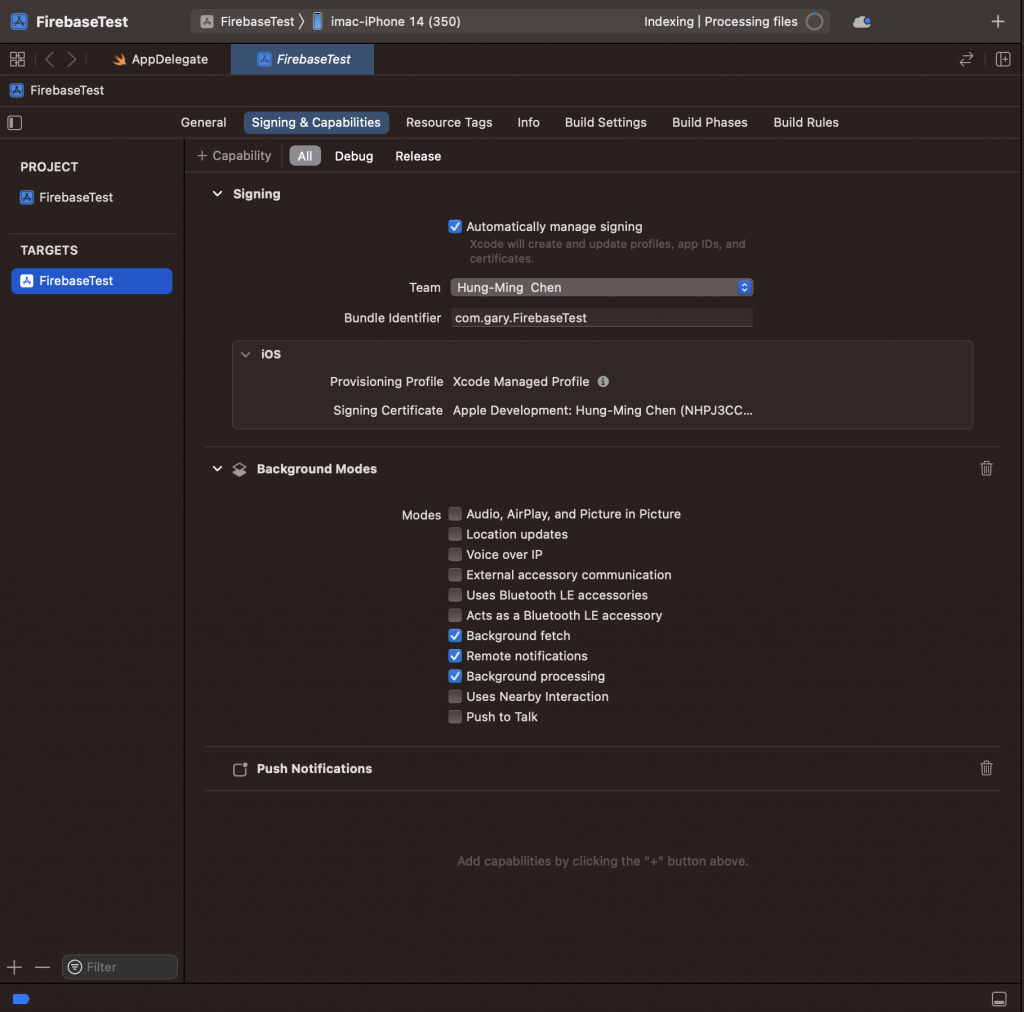Click the + Capability button

(234, 156)
